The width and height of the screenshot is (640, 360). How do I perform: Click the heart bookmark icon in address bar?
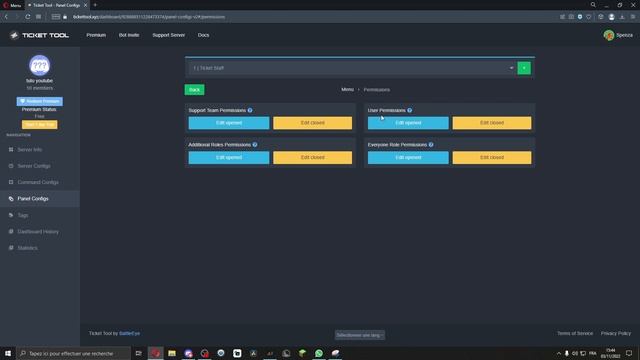[589, 17]
